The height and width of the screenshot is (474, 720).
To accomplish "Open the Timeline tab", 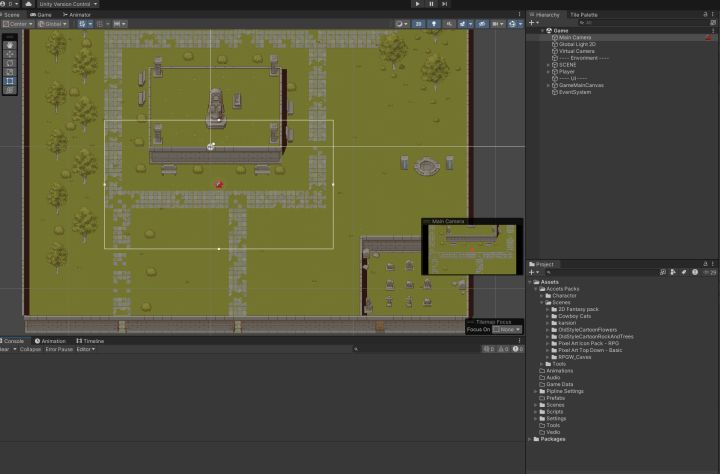I will tap(90, 341).
